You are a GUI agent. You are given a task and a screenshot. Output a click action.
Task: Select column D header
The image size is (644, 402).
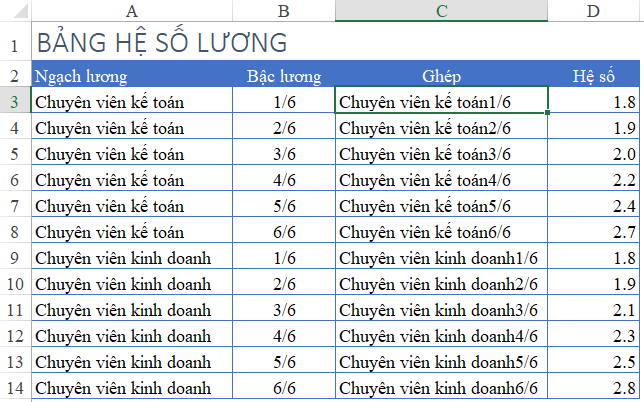[x=594, y=10]
